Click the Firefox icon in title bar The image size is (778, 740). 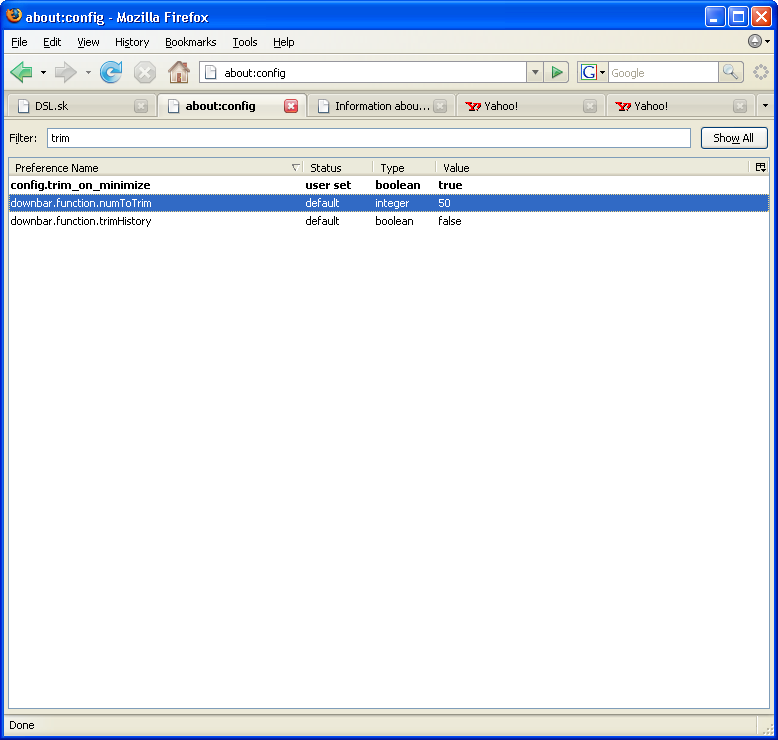(x=14, y=16)
